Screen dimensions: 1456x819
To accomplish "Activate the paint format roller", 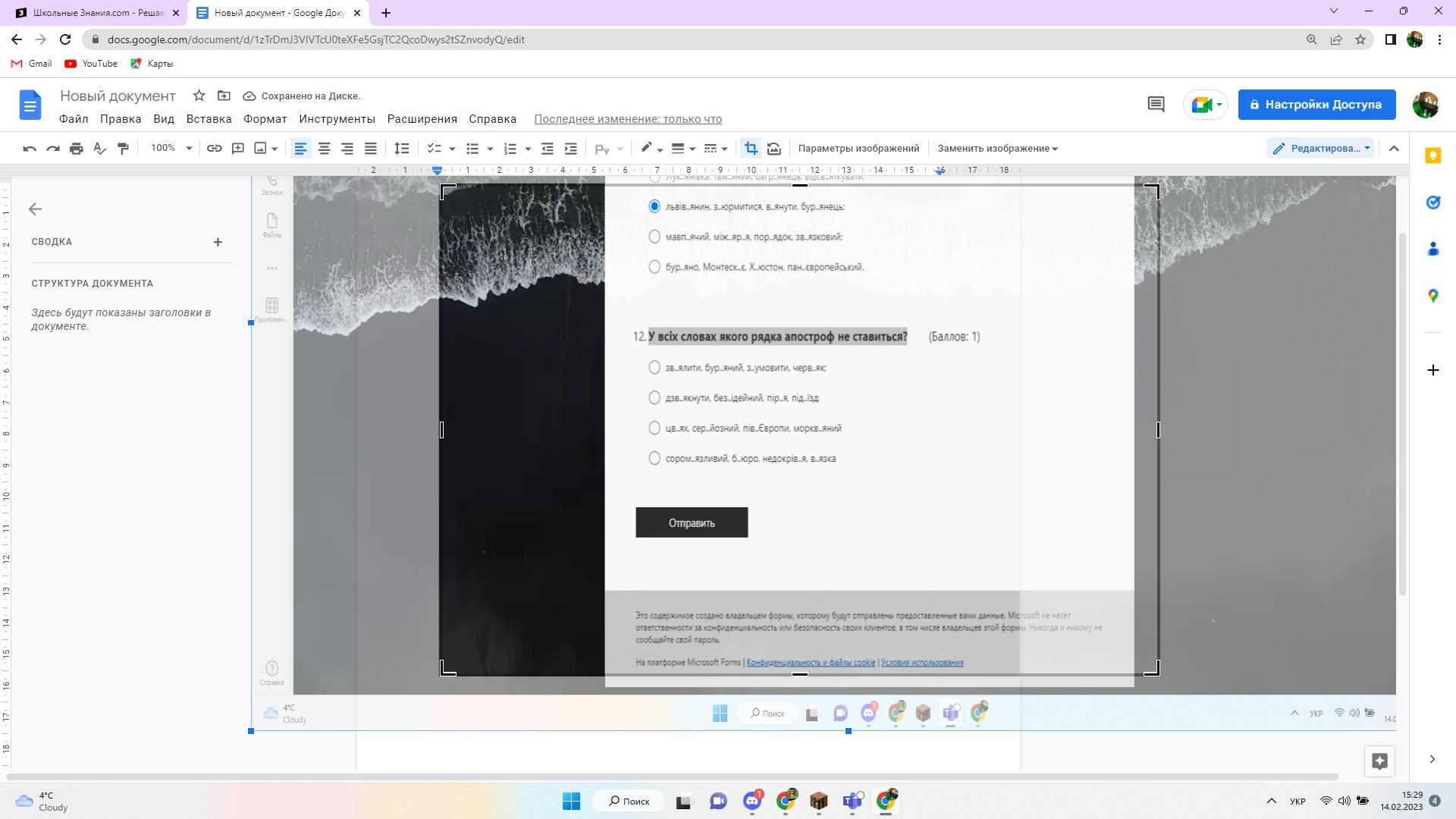I will 123,149.
